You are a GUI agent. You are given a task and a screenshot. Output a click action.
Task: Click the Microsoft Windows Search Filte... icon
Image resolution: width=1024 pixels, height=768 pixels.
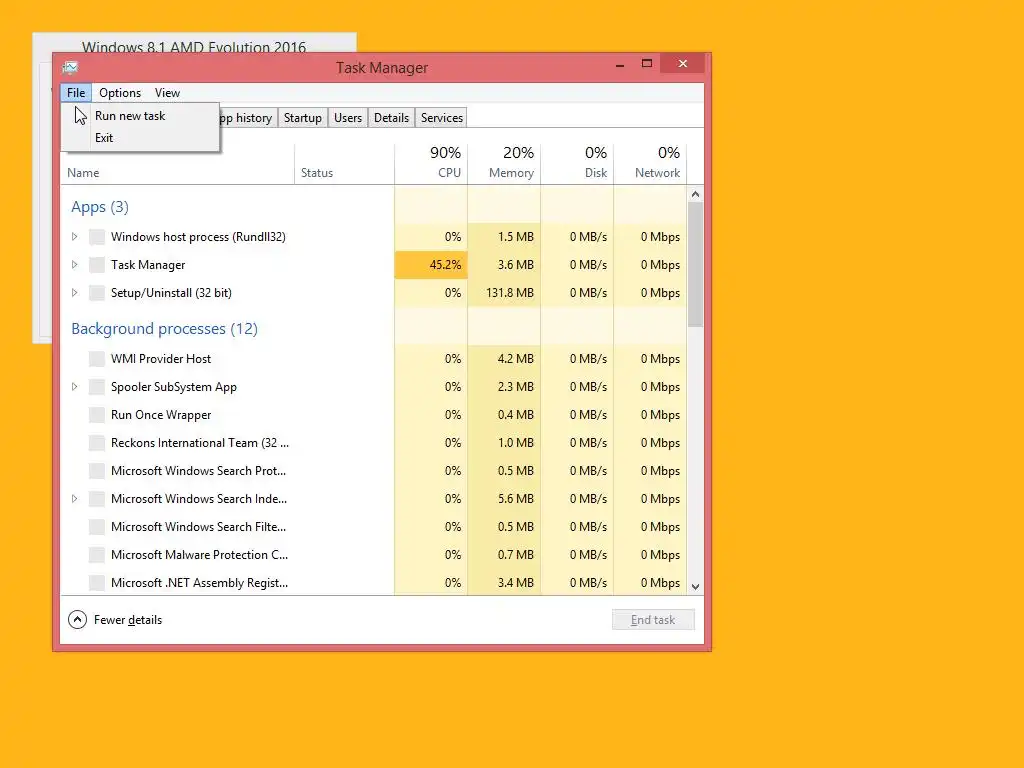click(97, 527)
